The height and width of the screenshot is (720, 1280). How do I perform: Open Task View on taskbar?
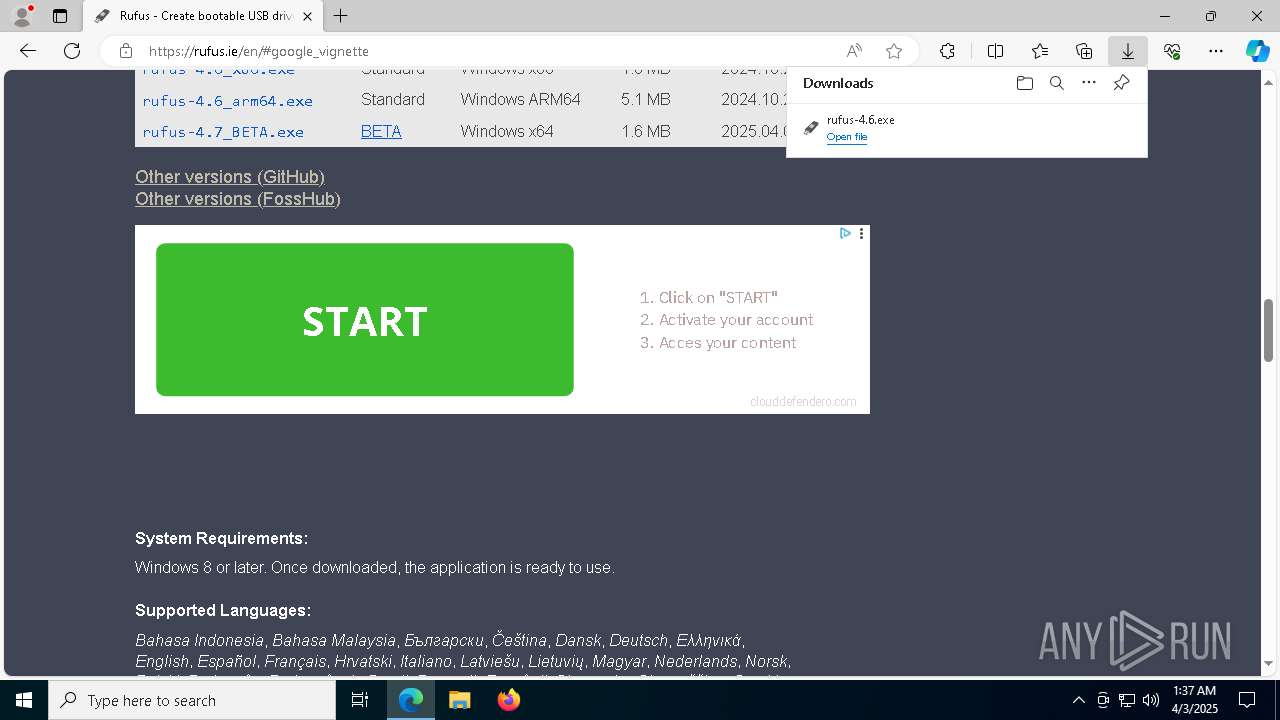[x=360, y=700]
